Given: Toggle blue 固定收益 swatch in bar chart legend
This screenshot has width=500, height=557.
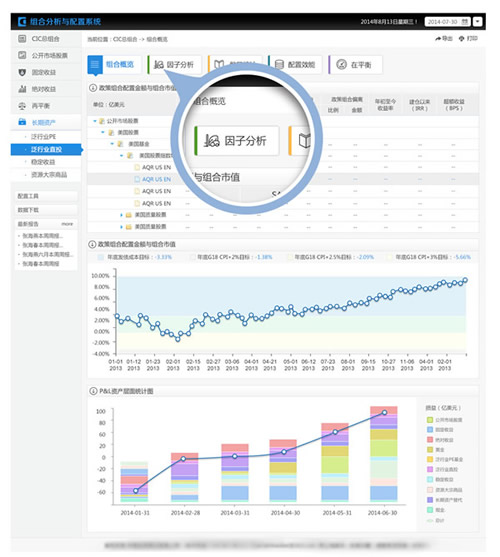Looking at the screenshot, I should (430, 429).
